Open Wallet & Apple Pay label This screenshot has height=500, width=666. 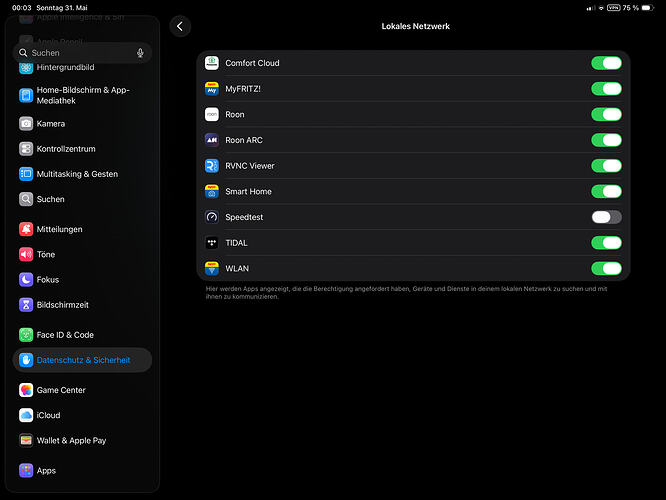point(71,441)
